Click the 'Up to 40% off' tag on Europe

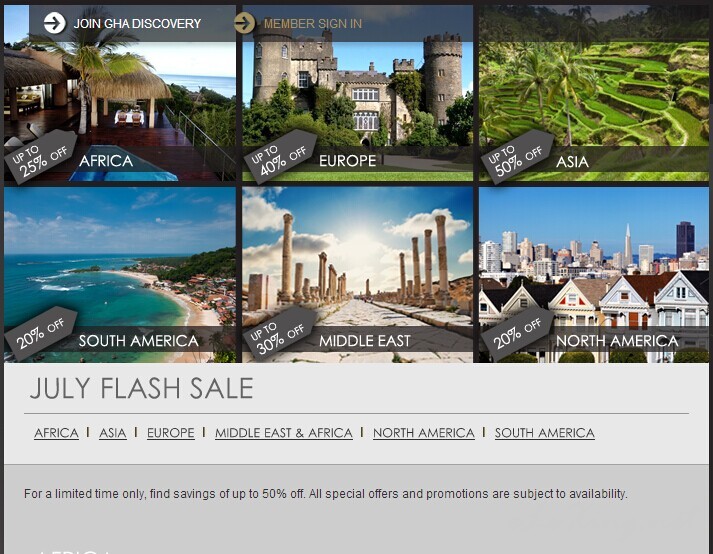[x=279, y=157]
